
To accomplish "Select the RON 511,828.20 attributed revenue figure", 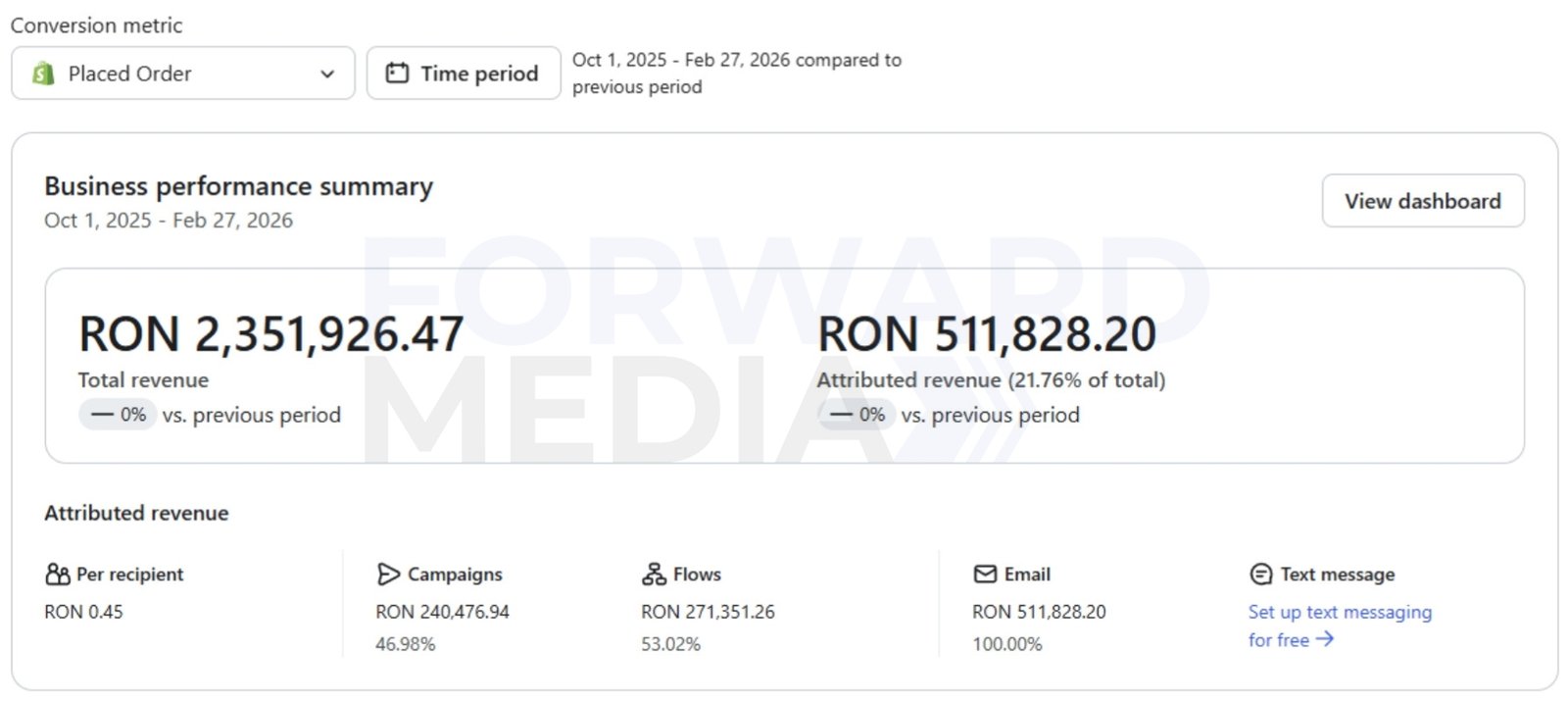I will 987,334.
